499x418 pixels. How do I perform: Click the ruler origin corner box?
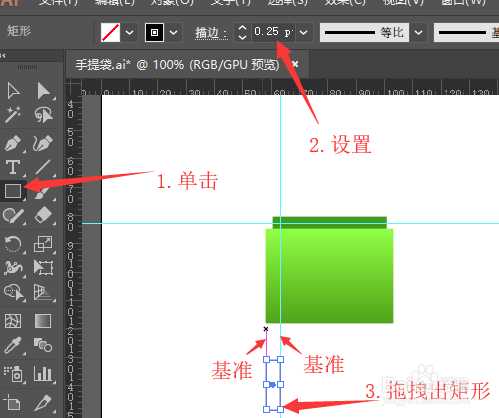click(x=74, y=87)
